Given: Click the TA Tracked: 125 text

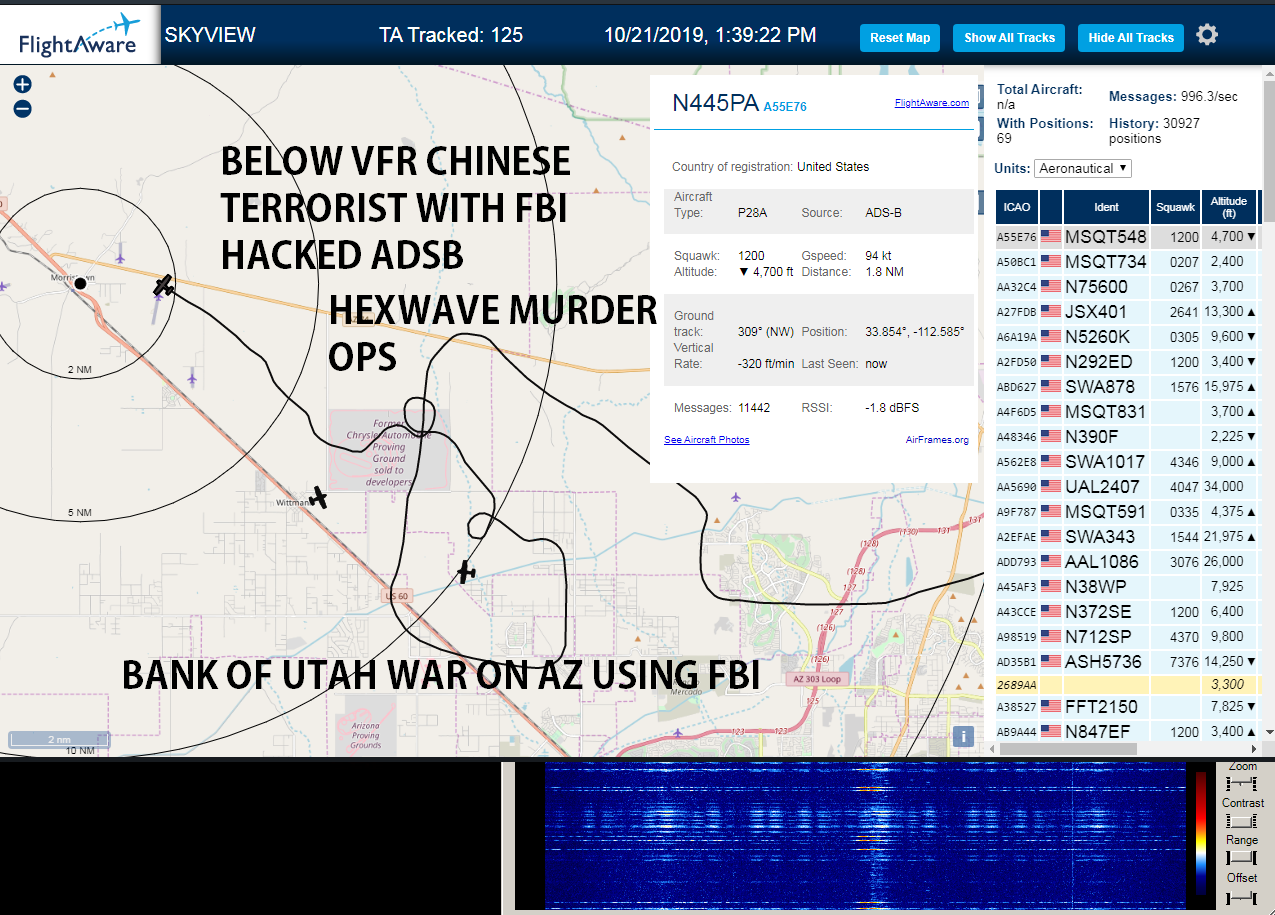Looking at the screenshot, I should pyautogui.click(x=451, y=35).
